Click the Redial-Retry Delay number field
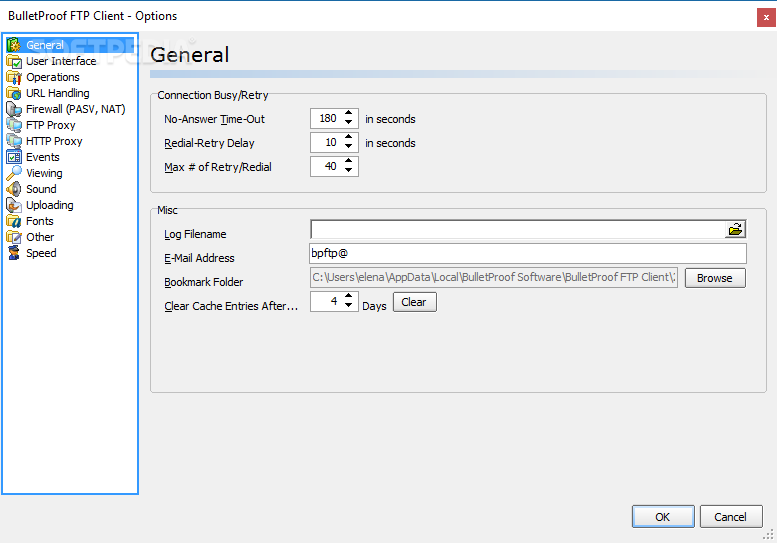This screenshot has width=777, height=543. [327, 142]
